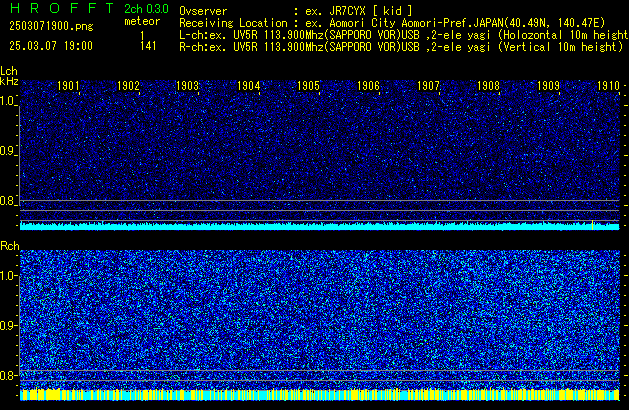Screen dimensions: 629x410
Task: Click the Lch channel label
Action: click(9, 71)
